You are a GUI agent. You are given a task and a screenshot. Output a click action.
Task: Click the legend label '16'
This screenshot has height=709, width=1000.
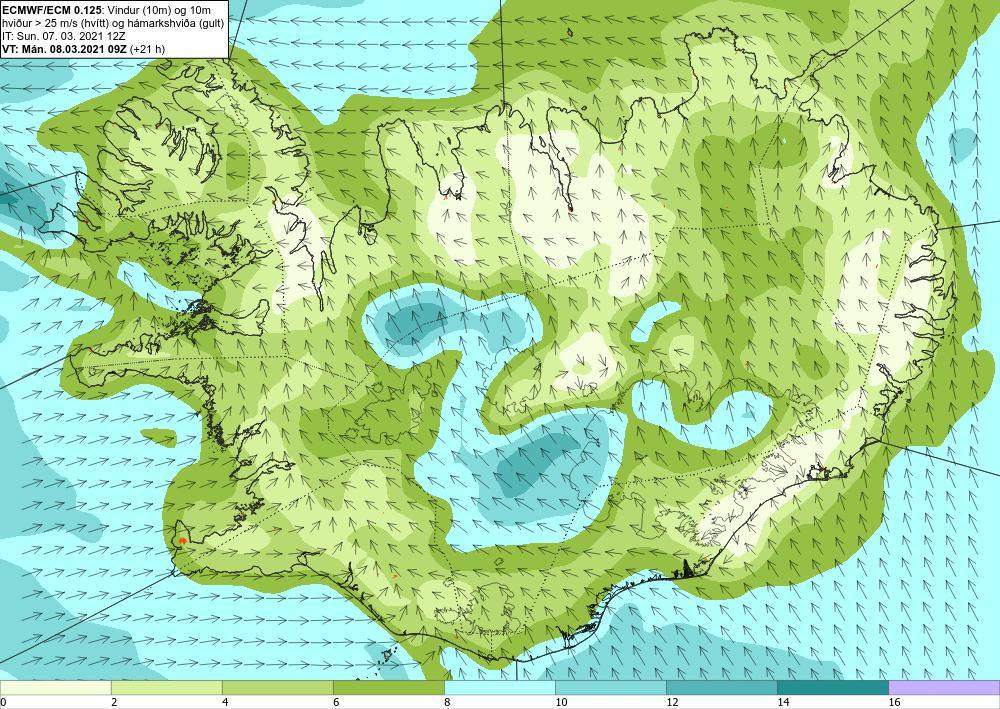pyautogui.click(x=894, y=703)
